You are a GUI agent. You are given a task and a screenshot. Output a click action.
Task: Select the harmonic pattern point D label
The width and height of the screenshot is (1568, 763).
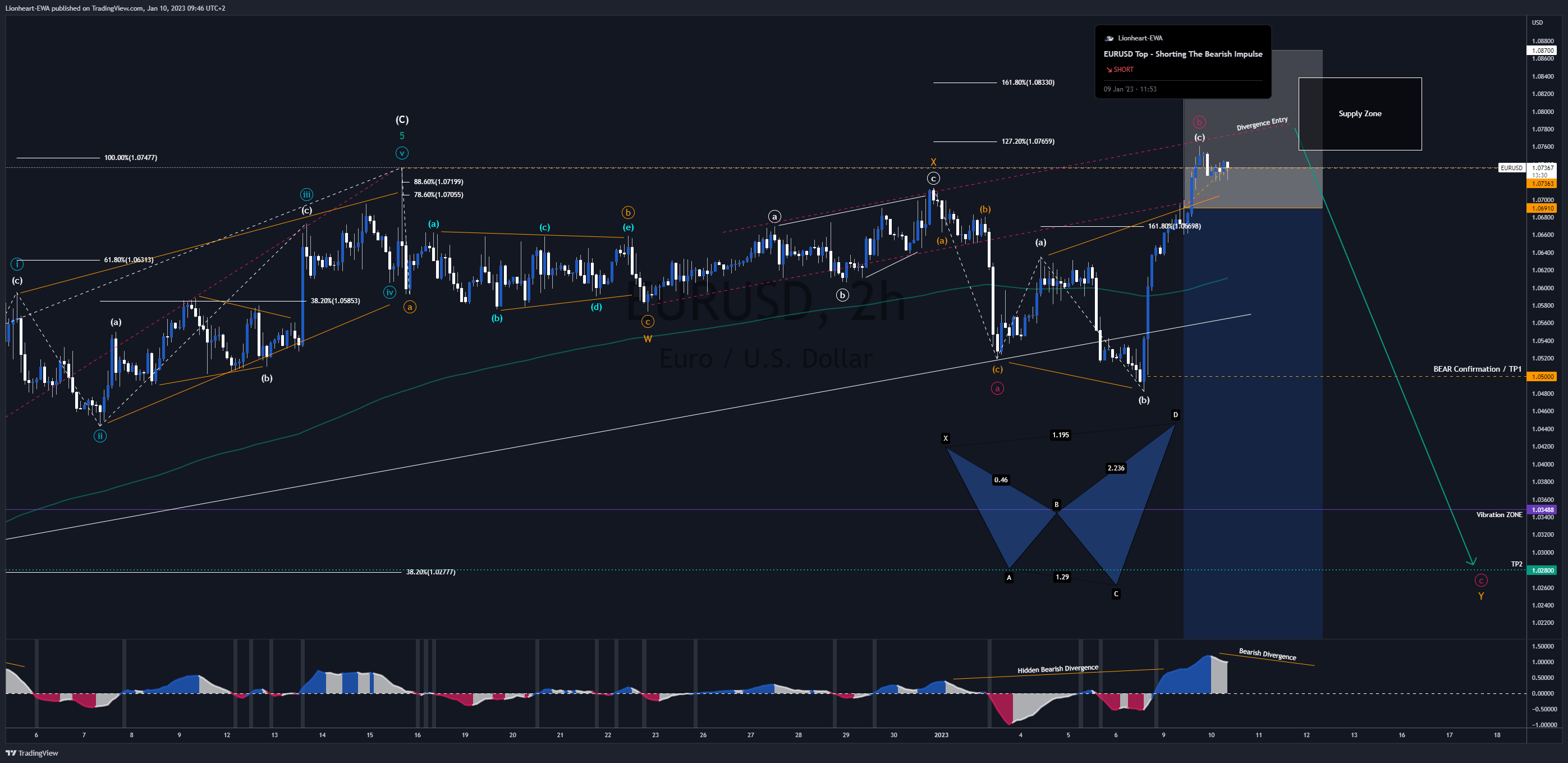(1175, 415)
